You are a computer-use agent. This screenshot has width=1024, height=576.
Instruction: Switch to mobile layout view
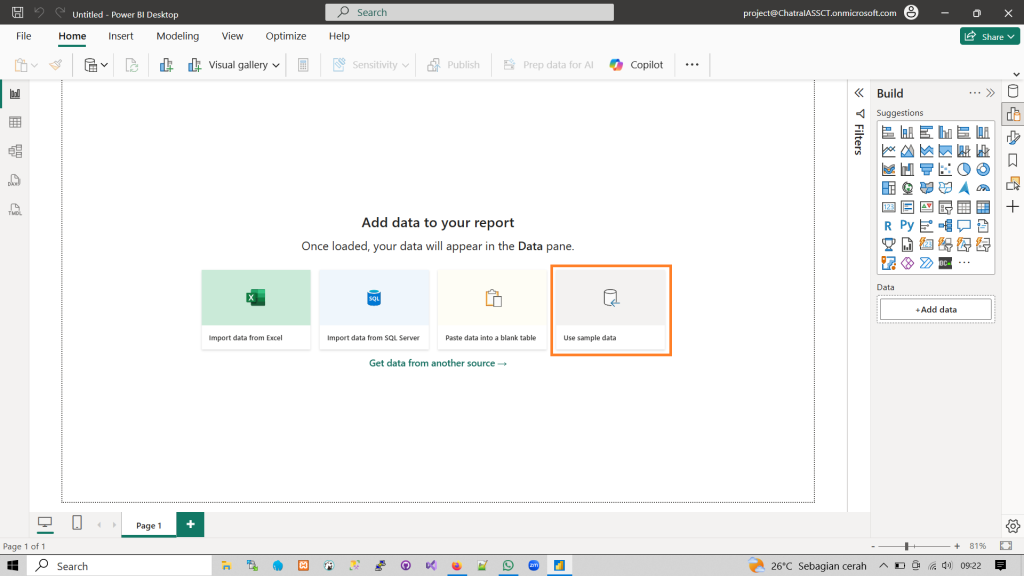click(x=77, y=523)
